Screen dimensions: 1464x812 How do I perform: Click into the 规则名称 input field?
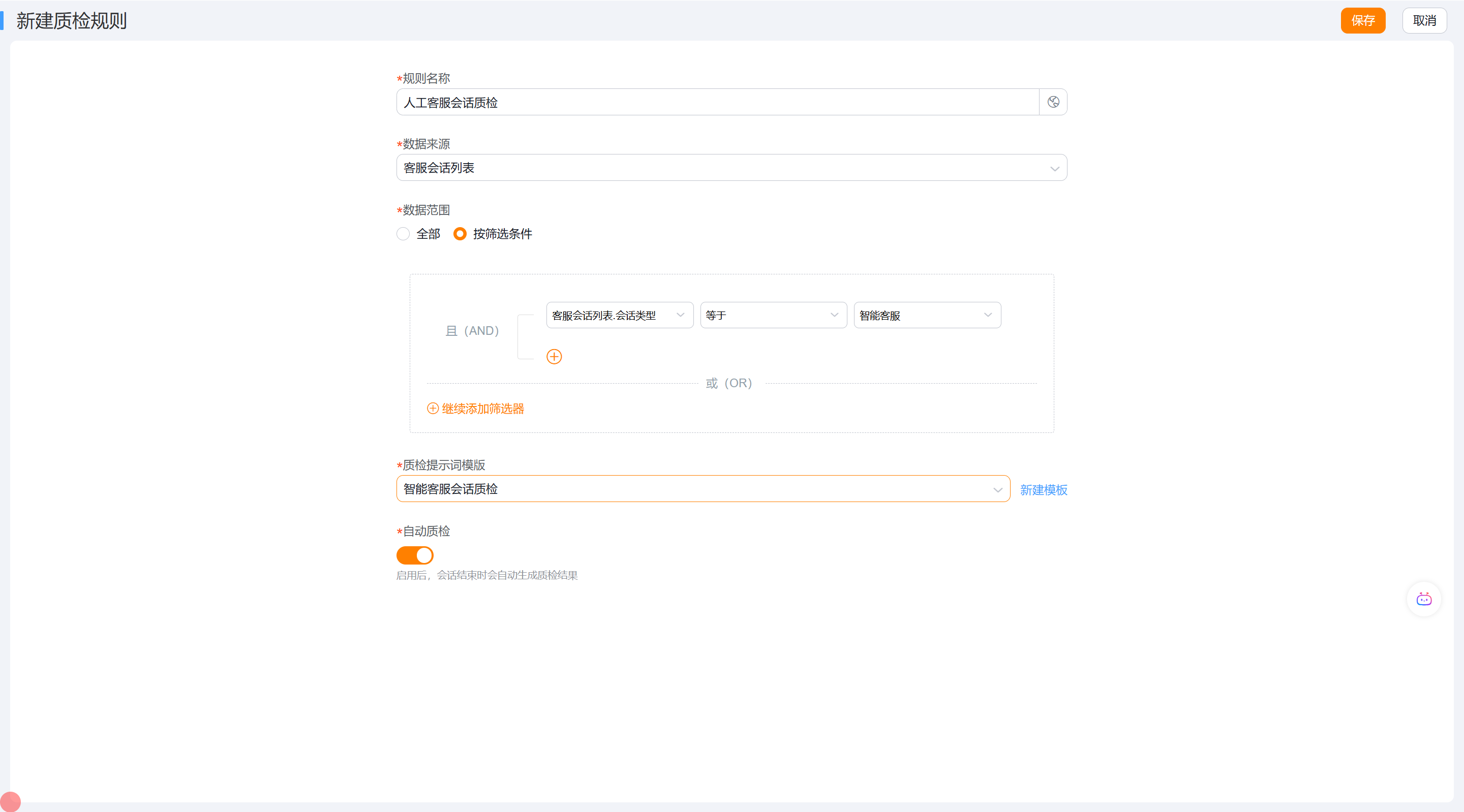717,102
